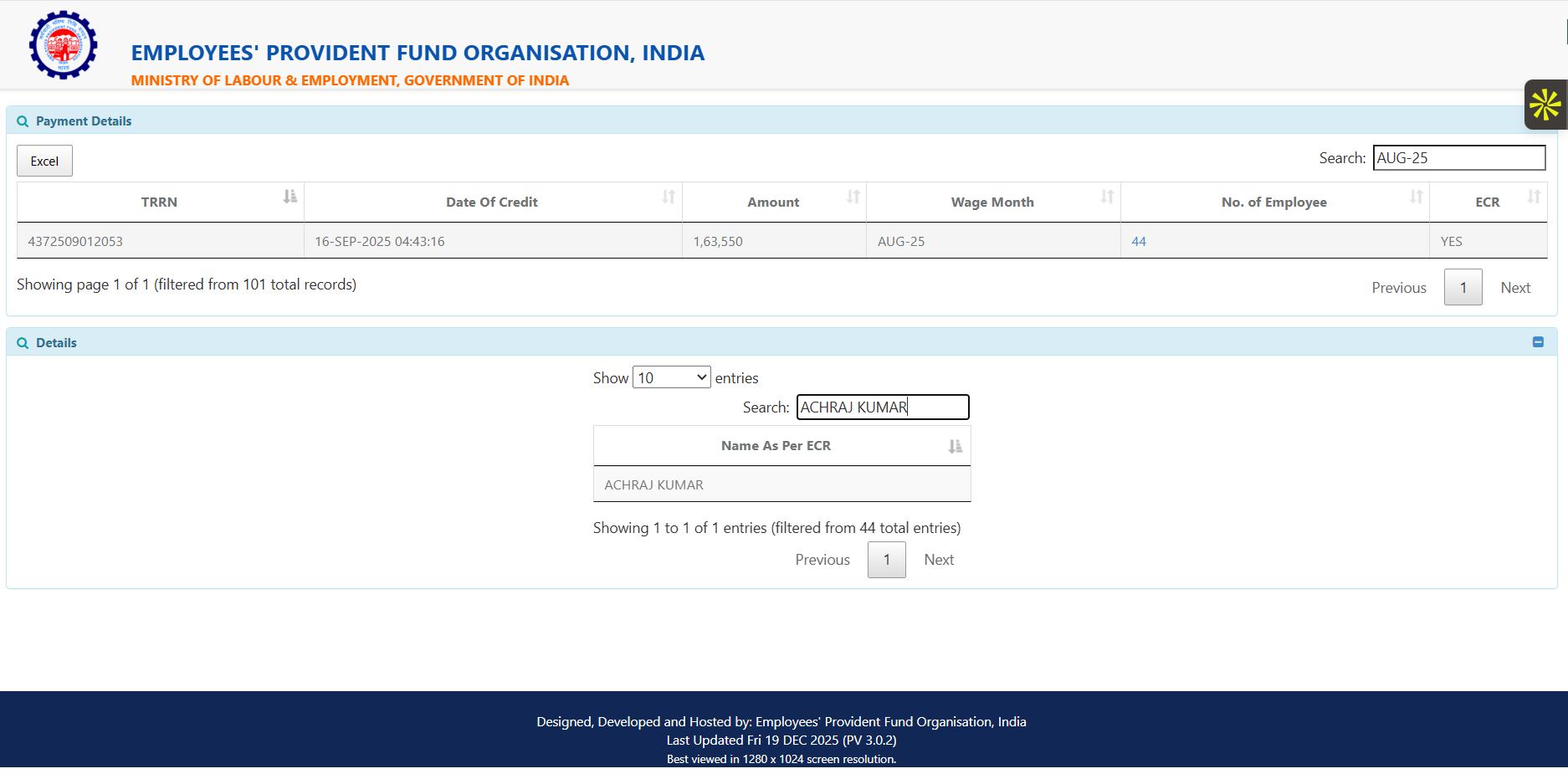Click Employees' Provident Fund Organisation, India heading
Viewport: 1568px width, 779px height.
coord(418,53)
